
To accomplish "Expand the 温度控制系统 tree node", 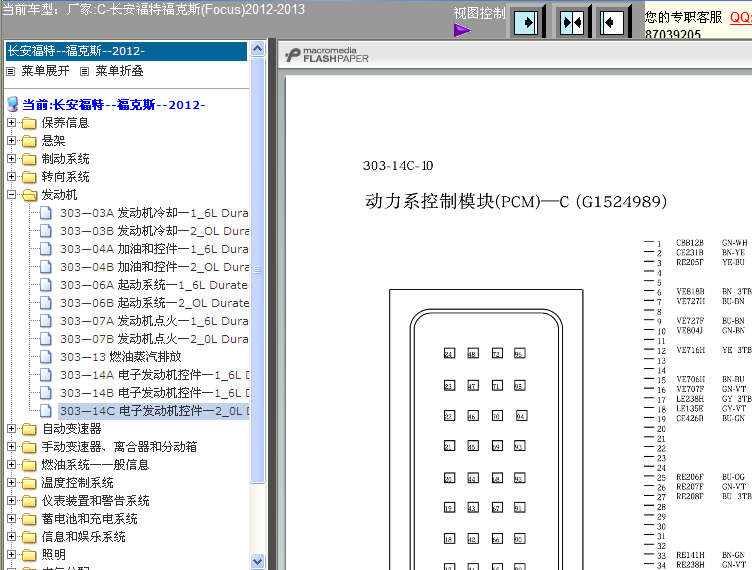I will 12,482.
